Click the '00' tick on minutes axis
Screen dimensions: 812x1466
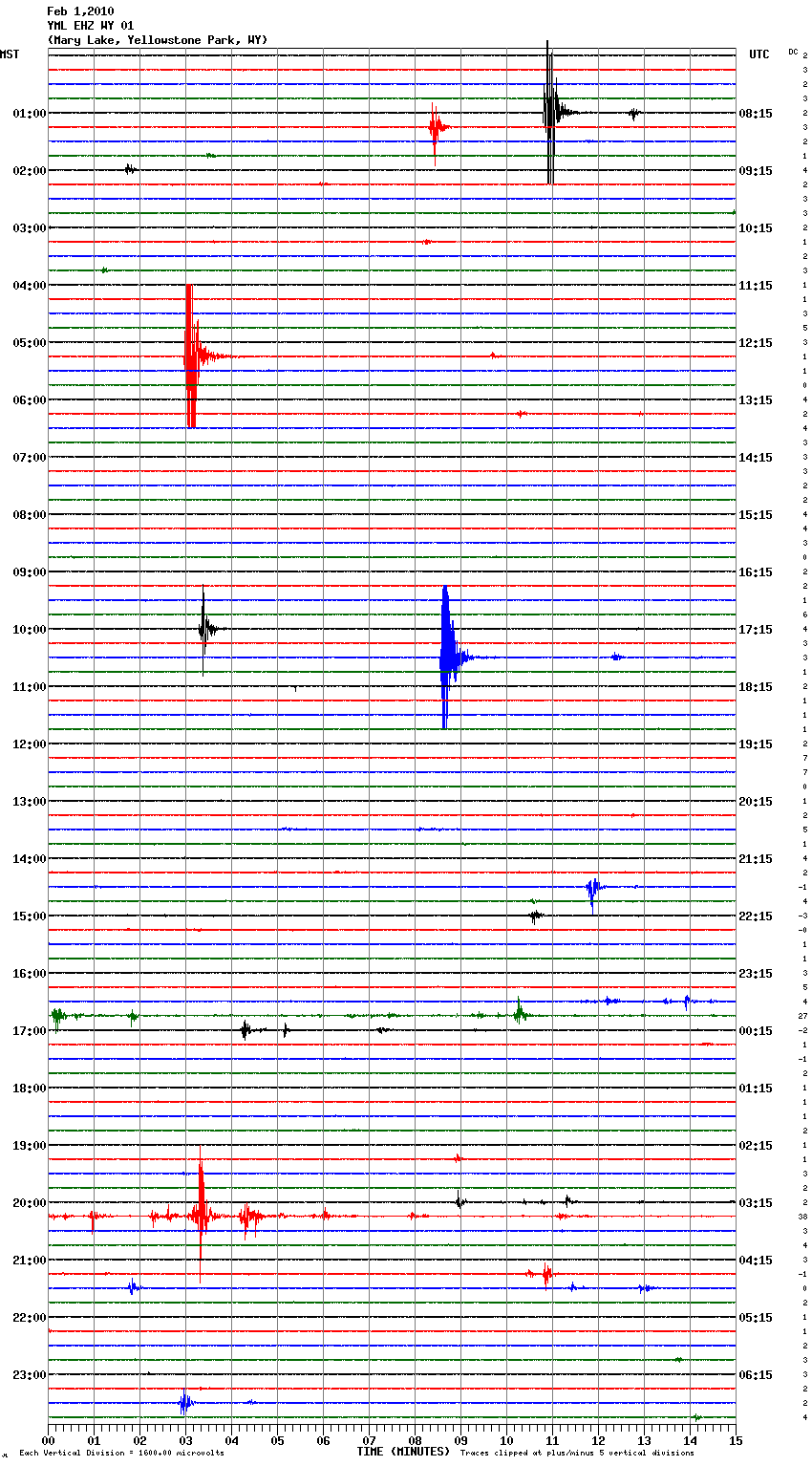(48, 1439)
